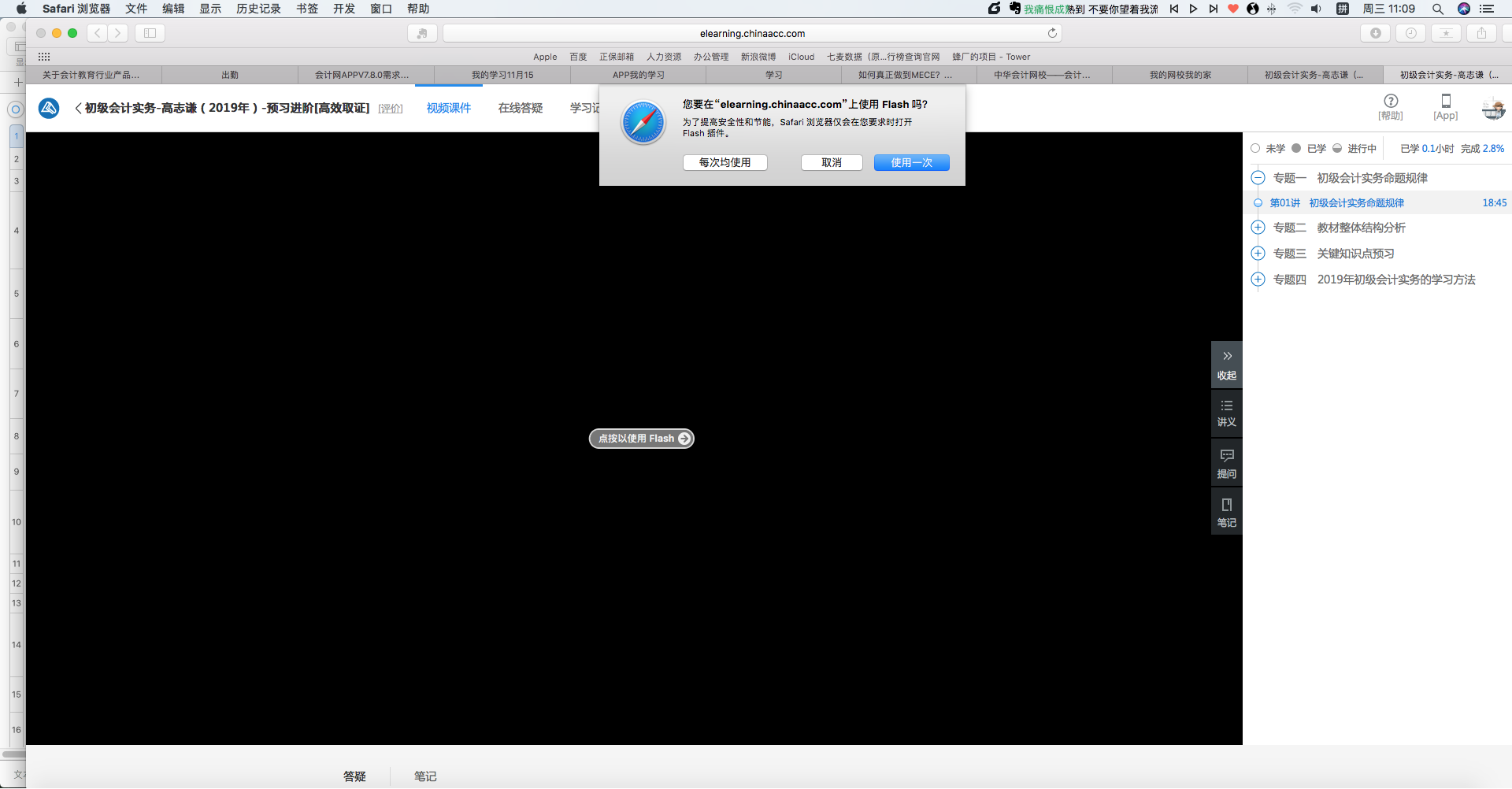The width and height of the screenshot is (1512, 789).
Task: Click the Safari sidebar toggle icon
Action: (150, 33)
